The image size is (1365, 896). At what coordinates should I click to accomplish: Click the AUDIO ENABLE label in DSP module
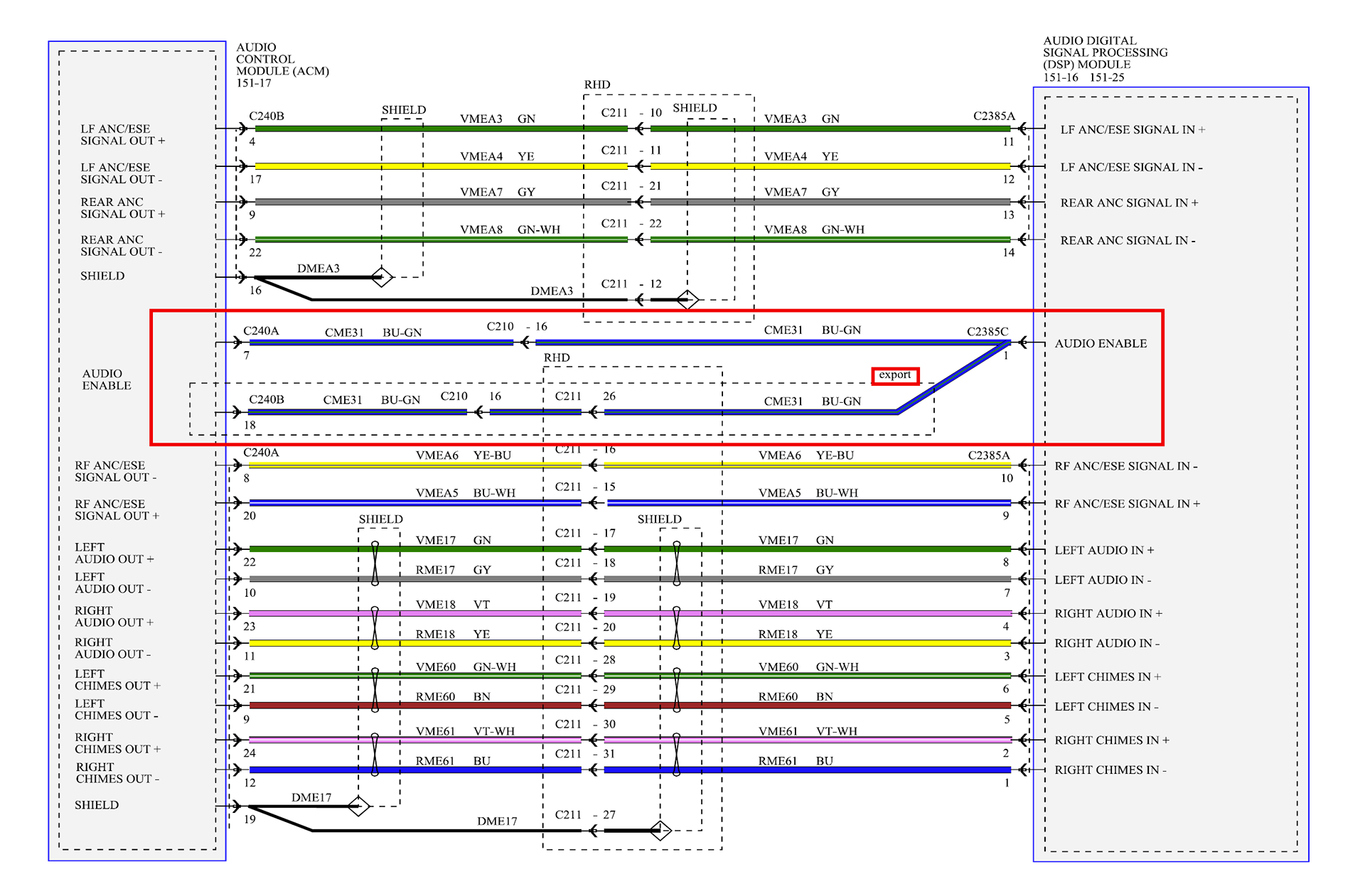pos(1100,343)
